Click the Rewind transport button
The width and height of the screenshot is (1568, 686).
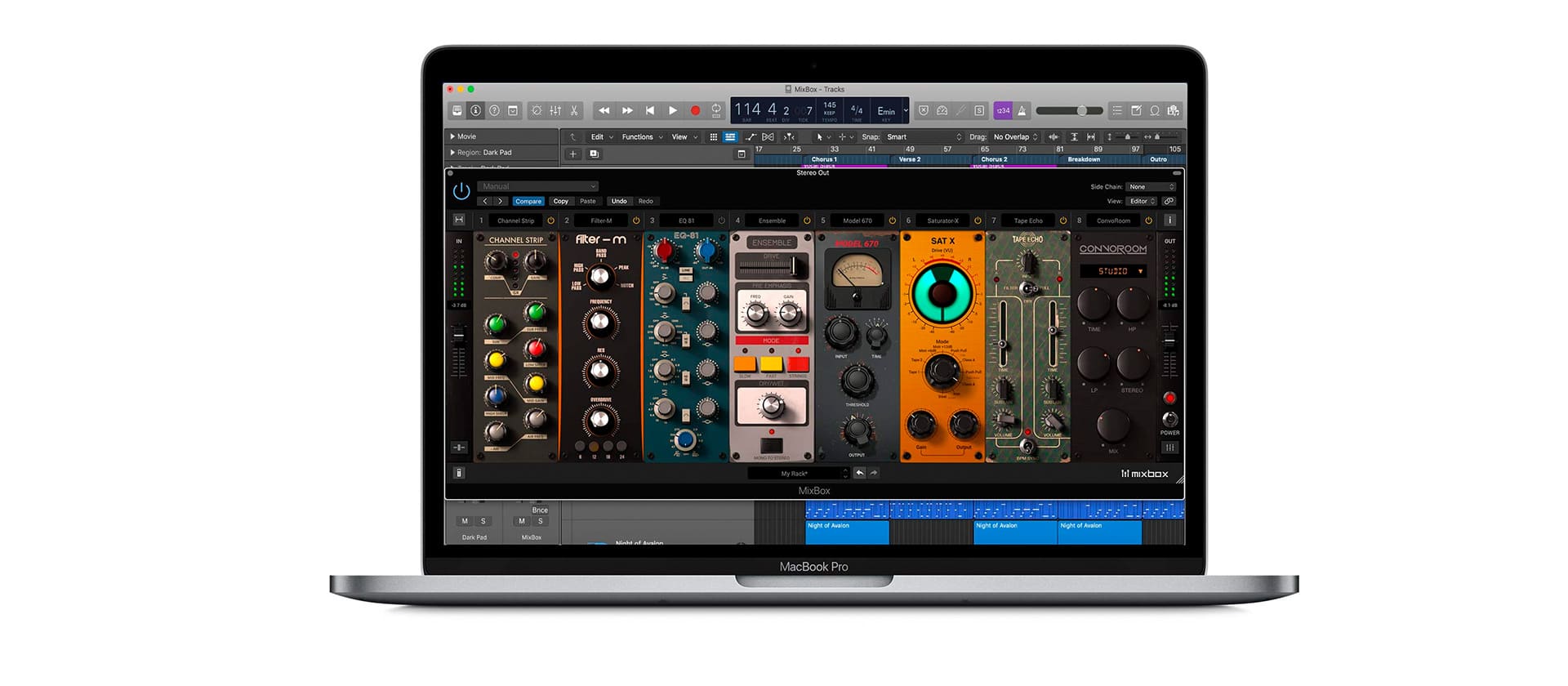point(604,110)
